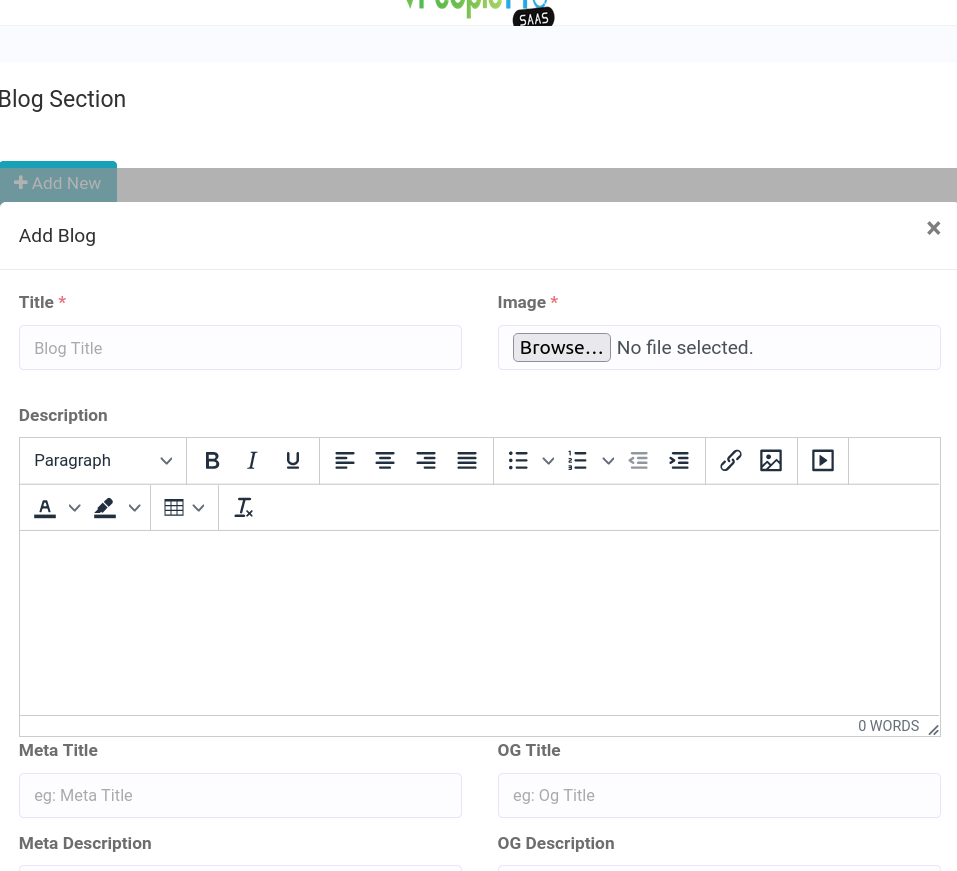Image resolution: width=957 pixels, height=871 pixels.
Task: Expand the numbered list style options
Action: pos(608,461)
